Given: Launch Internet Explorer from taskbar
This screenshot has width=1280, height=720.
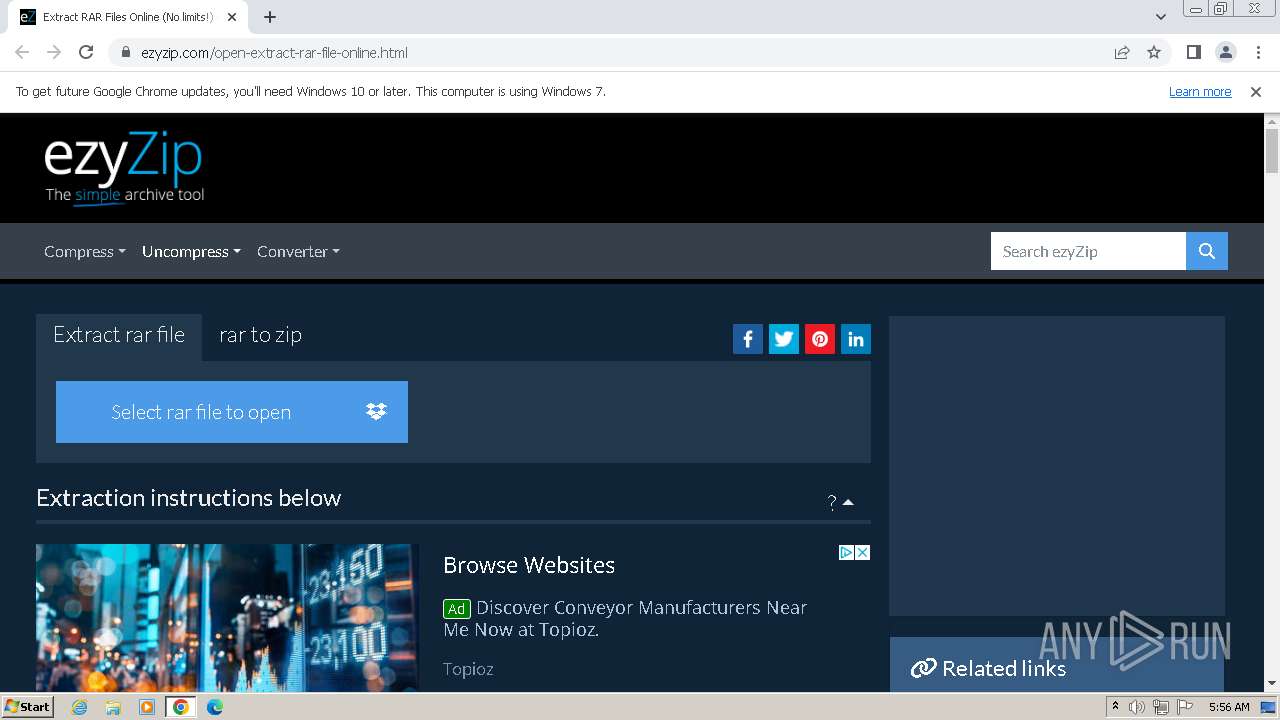Looking at the screenshot, I should 80,707.
